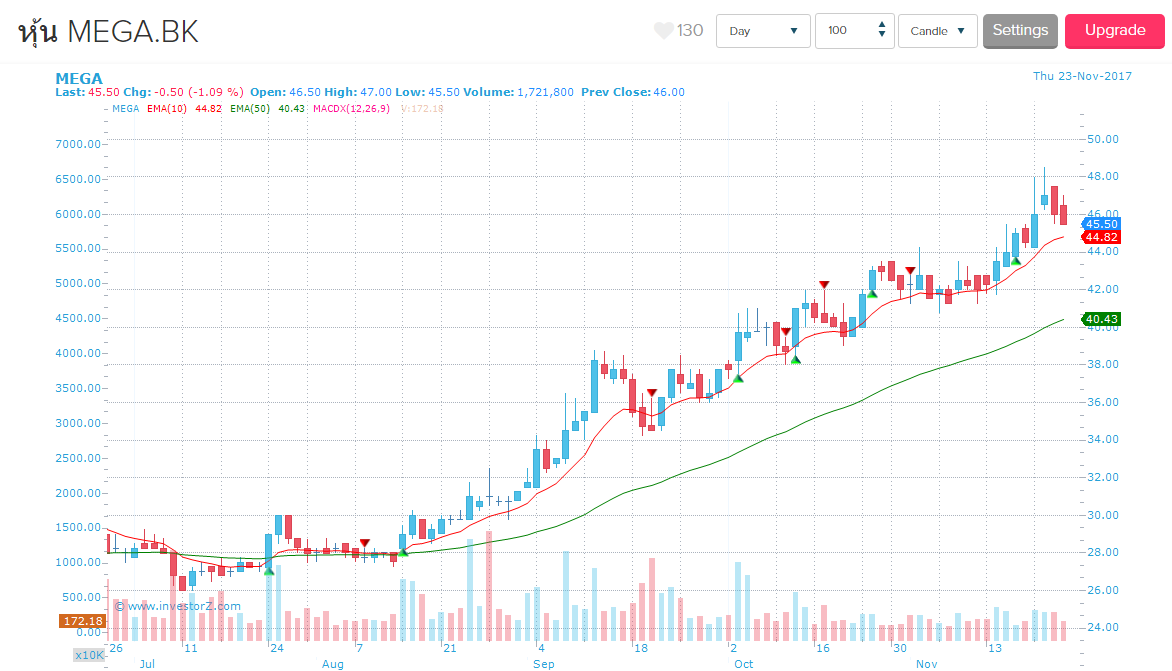The width and height of the screenshot is (1172, 671).
Task: Decrease the bar count with the down arrow
Action: 882,35
